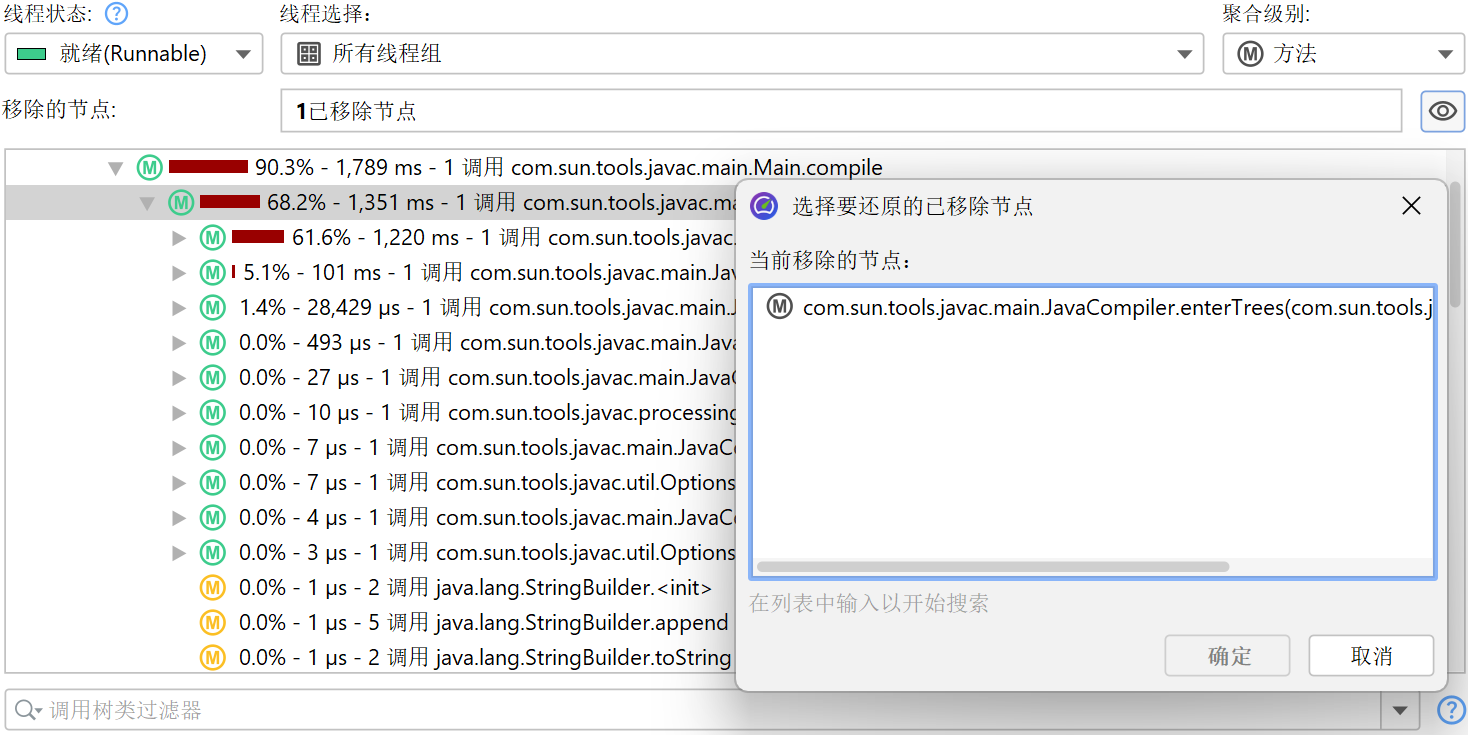Click the 调用树类过滤器 filter input field

700,711
